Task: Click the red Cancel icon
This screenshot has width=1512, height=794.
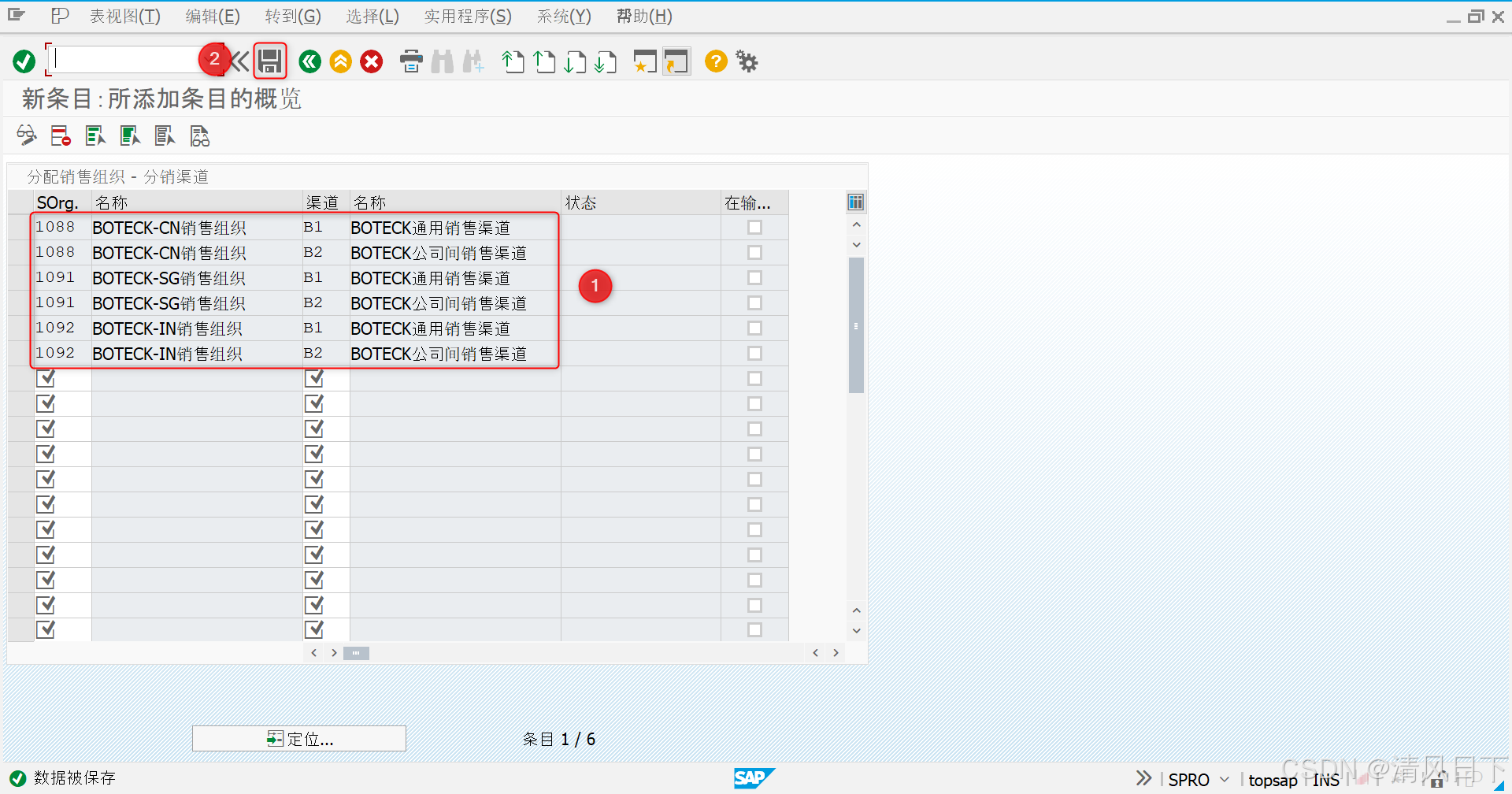Action: point(372,61)
